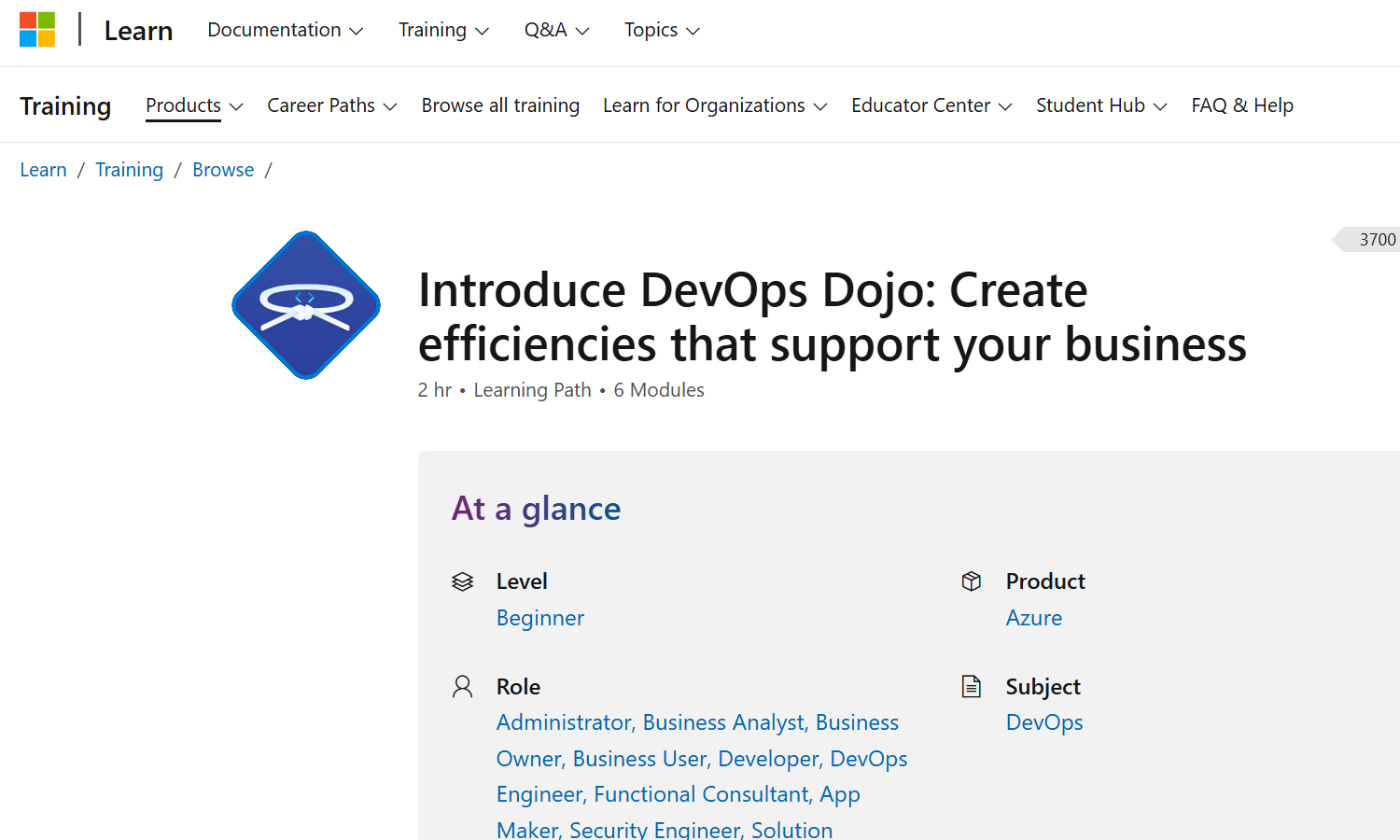Expand the Products menu
The image size is (1400, 840).
point(194,105)
